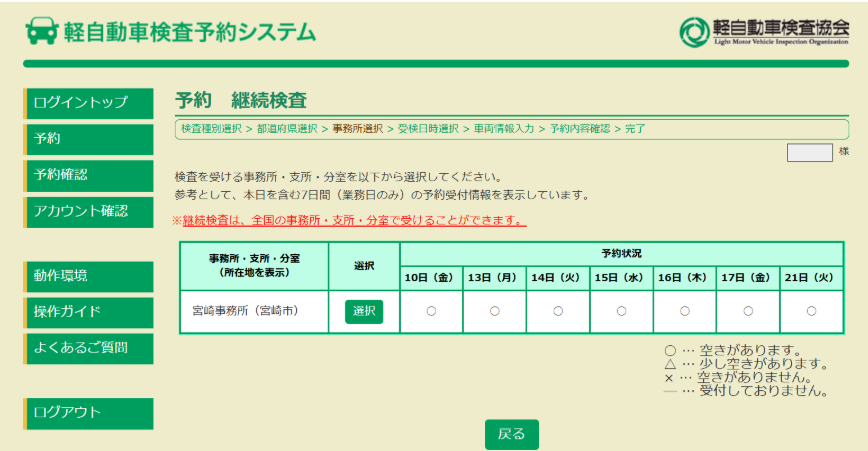Screen dimensions: 868x451
Task: Click ログアウト to sign out
Action: (x=89, y=413)
